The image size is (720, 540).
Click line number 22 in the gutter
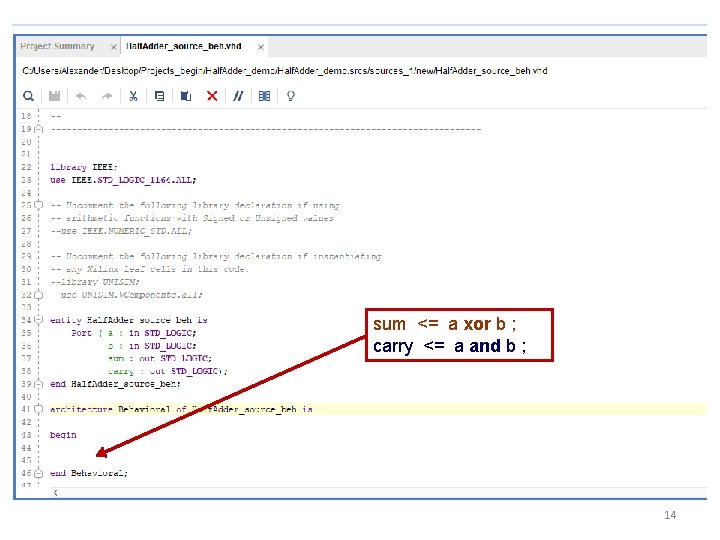(x=26, y=167)
